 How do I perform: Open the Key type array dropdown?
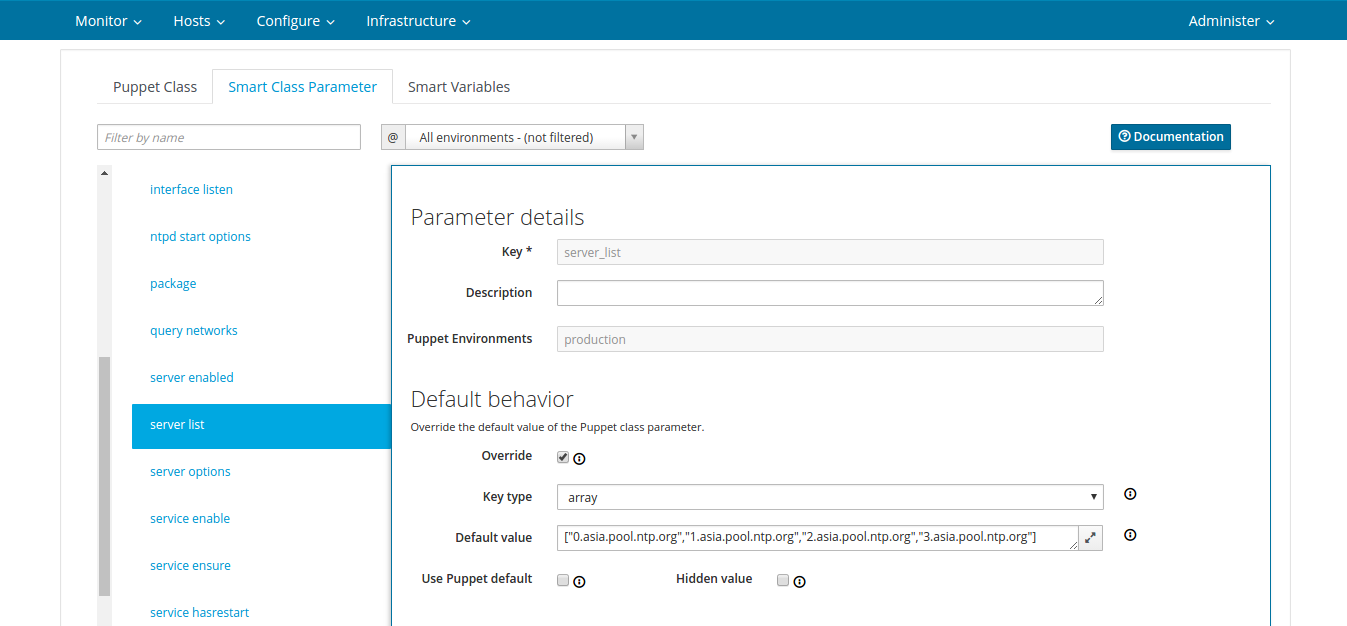[830, 497]
